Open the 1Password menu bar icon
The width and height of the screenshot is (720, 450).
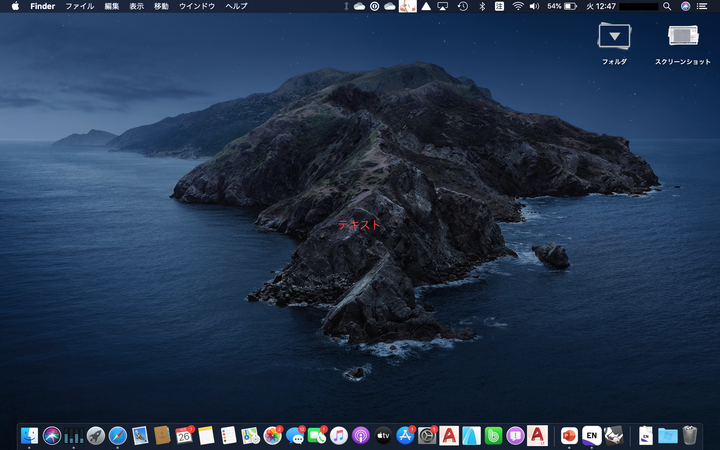[x=374, y=6]
